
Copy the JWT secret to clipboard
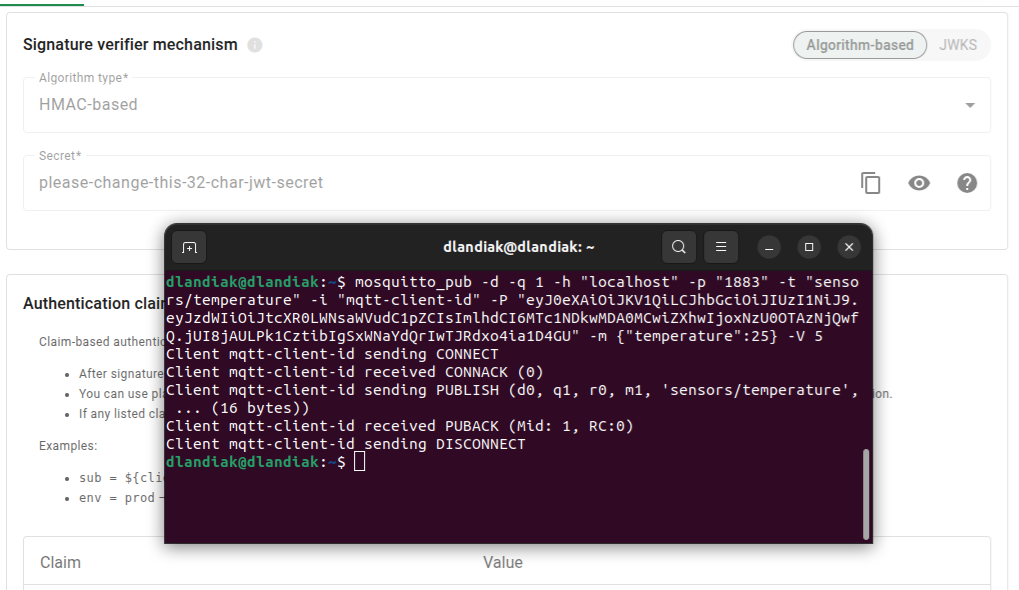[x=871, y=183]
